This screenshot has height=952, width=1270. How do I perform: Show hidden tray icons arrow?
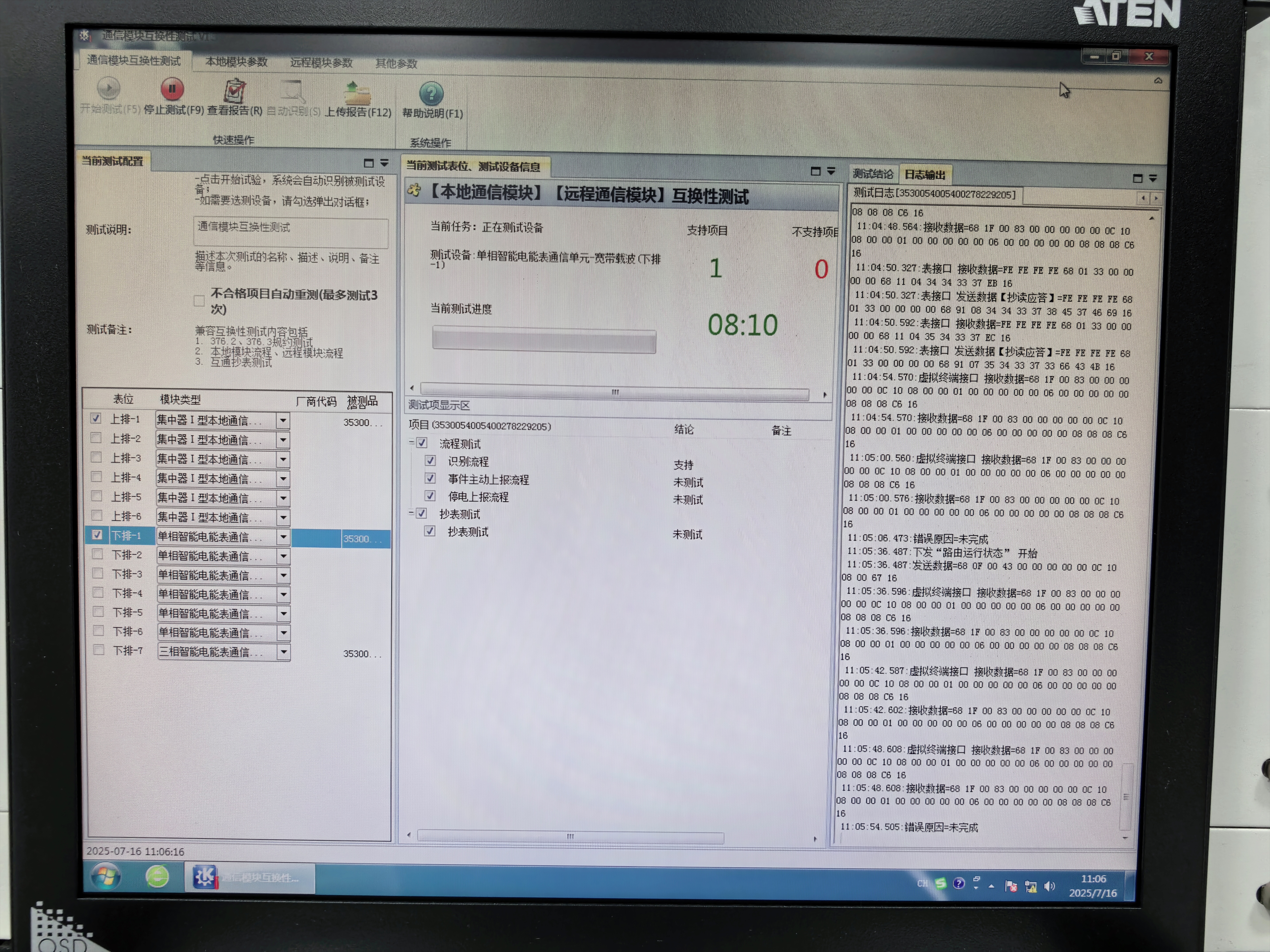pos(991,886)
